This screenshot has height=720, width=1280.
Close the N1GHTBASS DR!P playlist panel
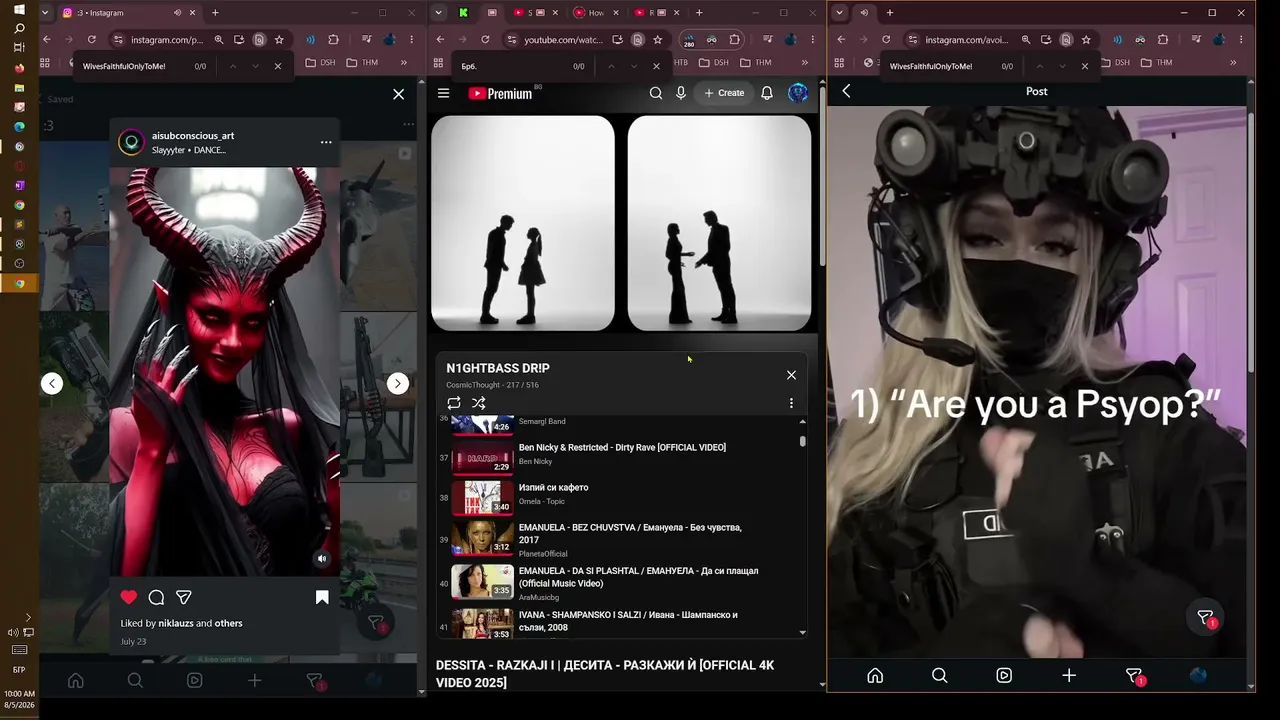point(791,375)
